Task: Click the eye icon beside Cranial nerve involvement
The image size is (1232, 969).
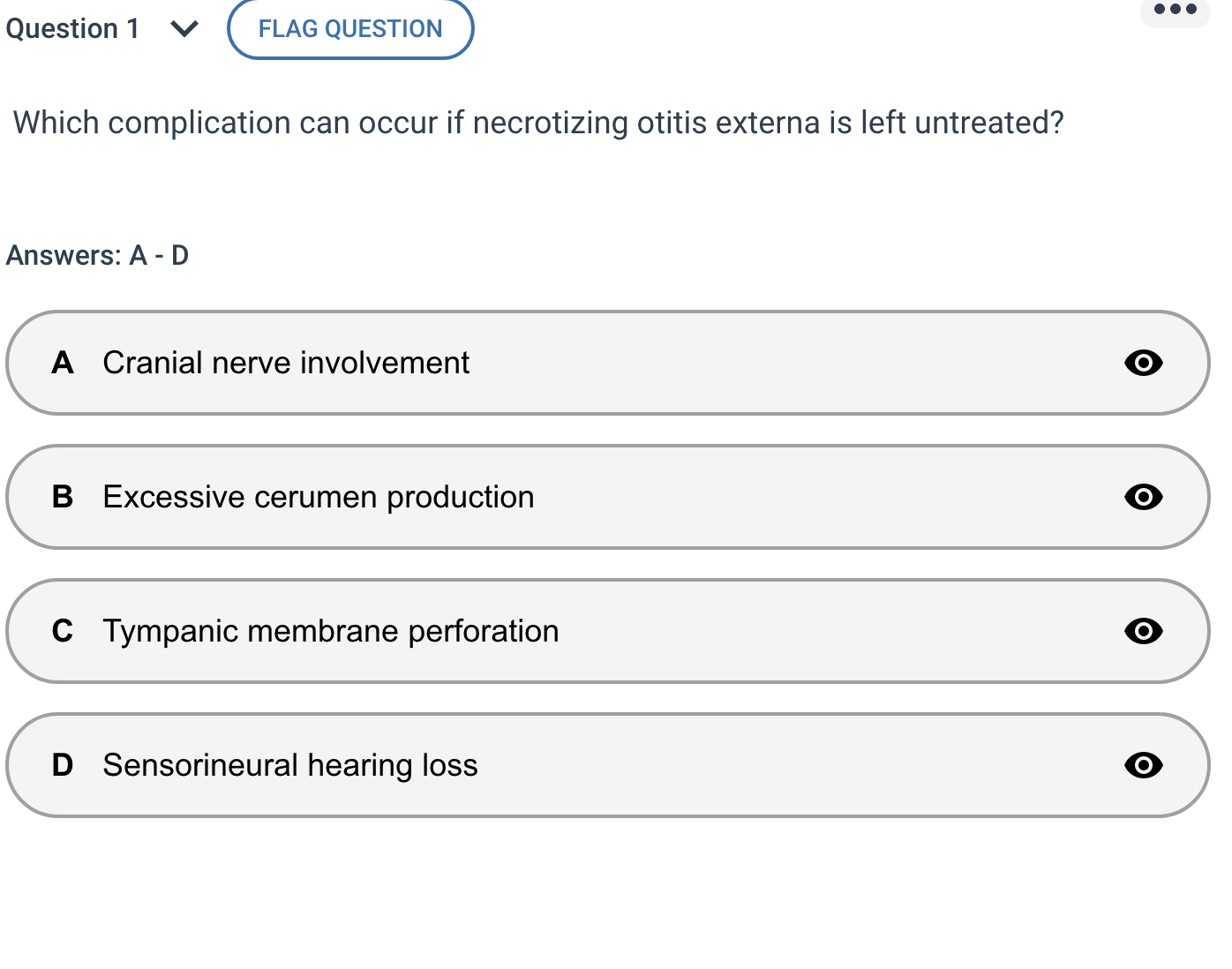Action: tap(1143, 363)
